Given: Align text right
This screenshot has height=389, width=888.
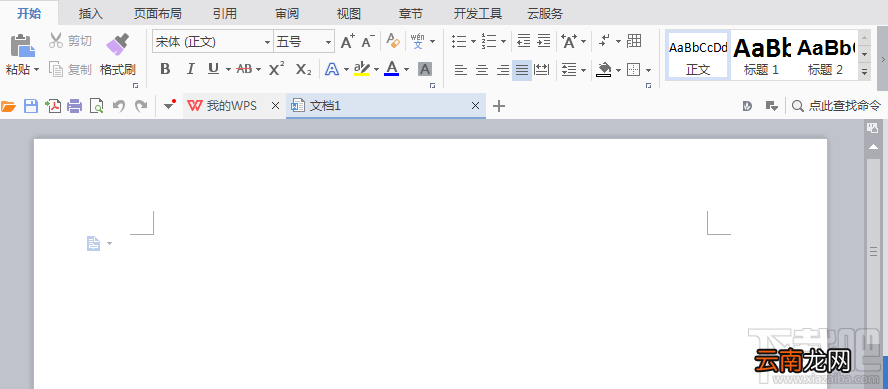Looking at the screenshot, I should [502, 70].
